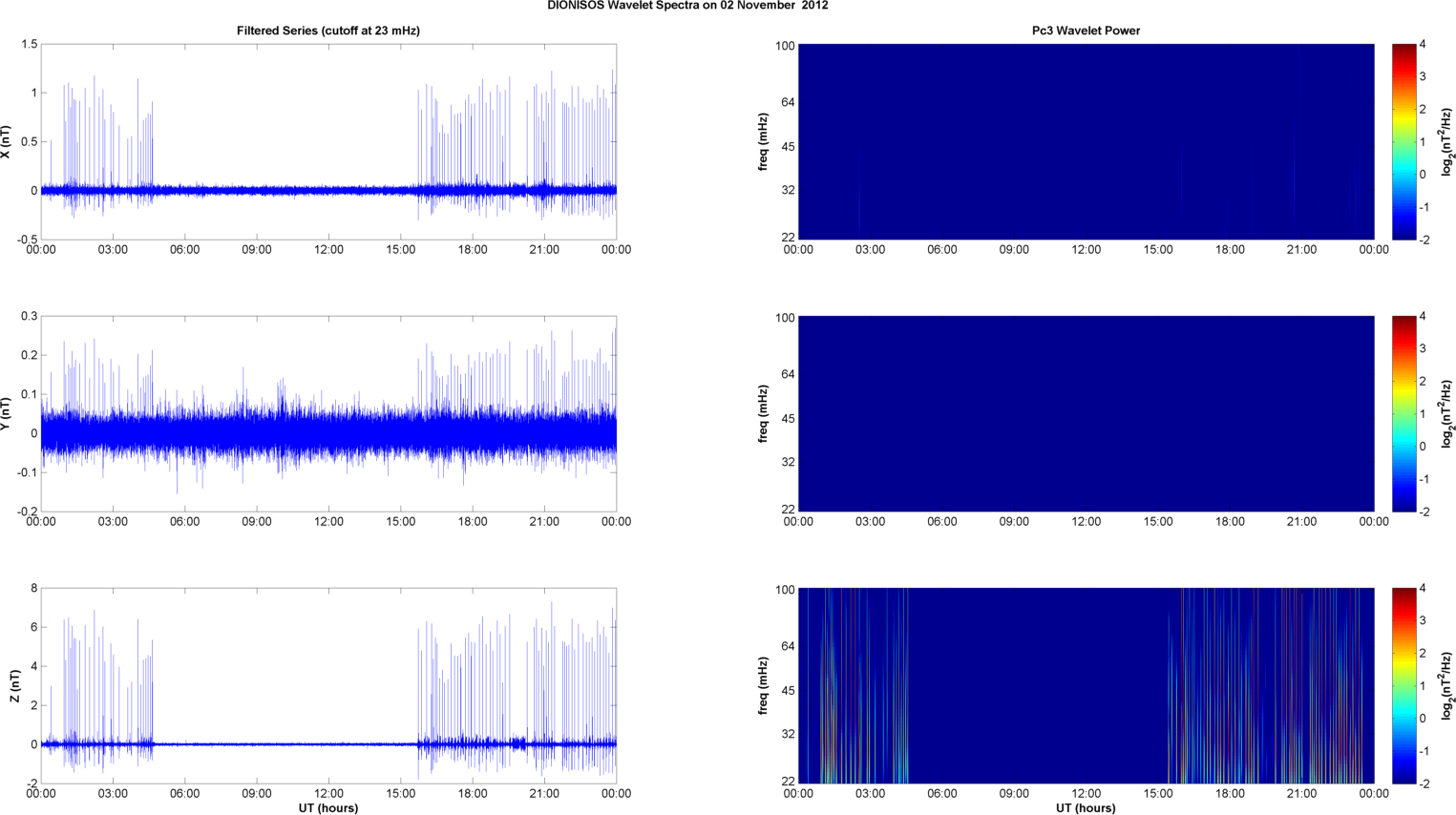Viewport: 1456px width, 815px height.
Task: Click the top Pc3 wavelet spectrogram
Action: (1086, 141)
